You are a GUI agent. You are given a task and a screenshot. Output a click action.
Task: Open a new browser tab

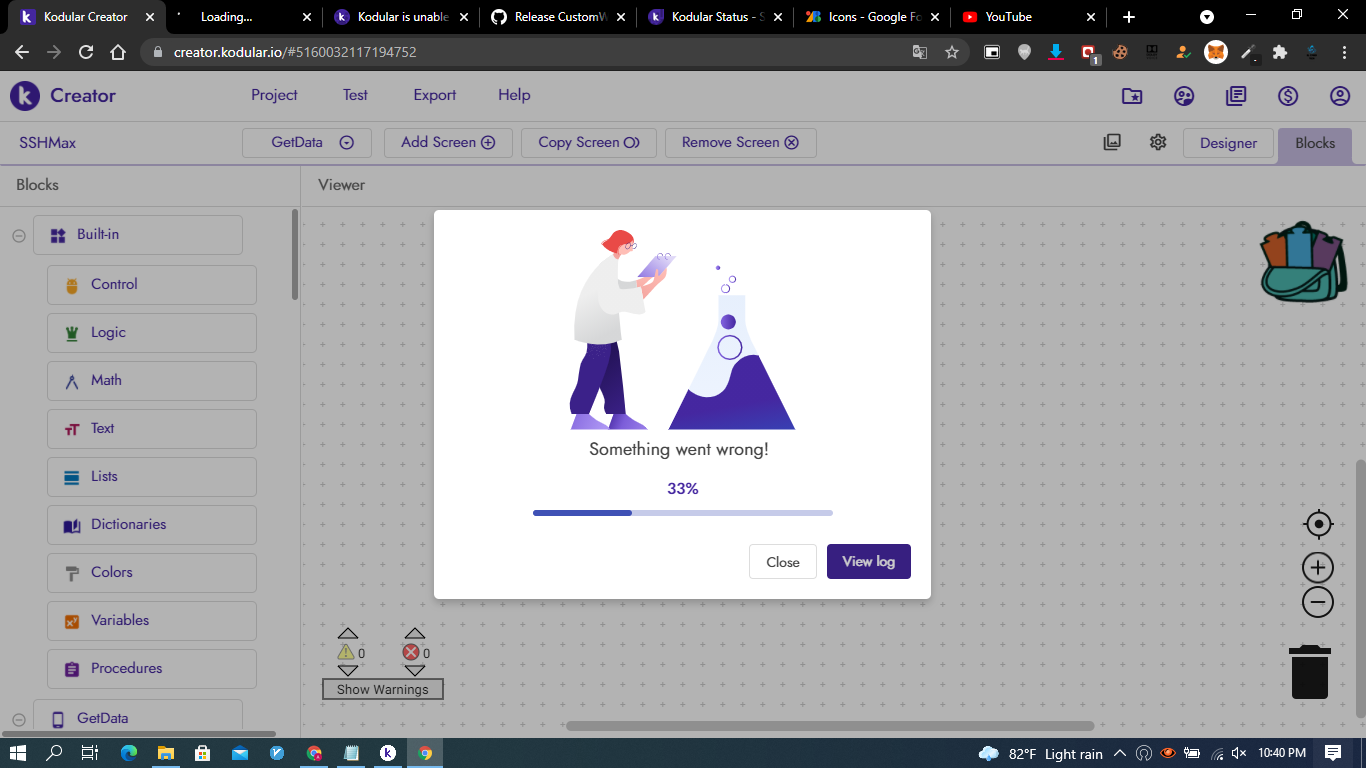[x=1129, y=17]
